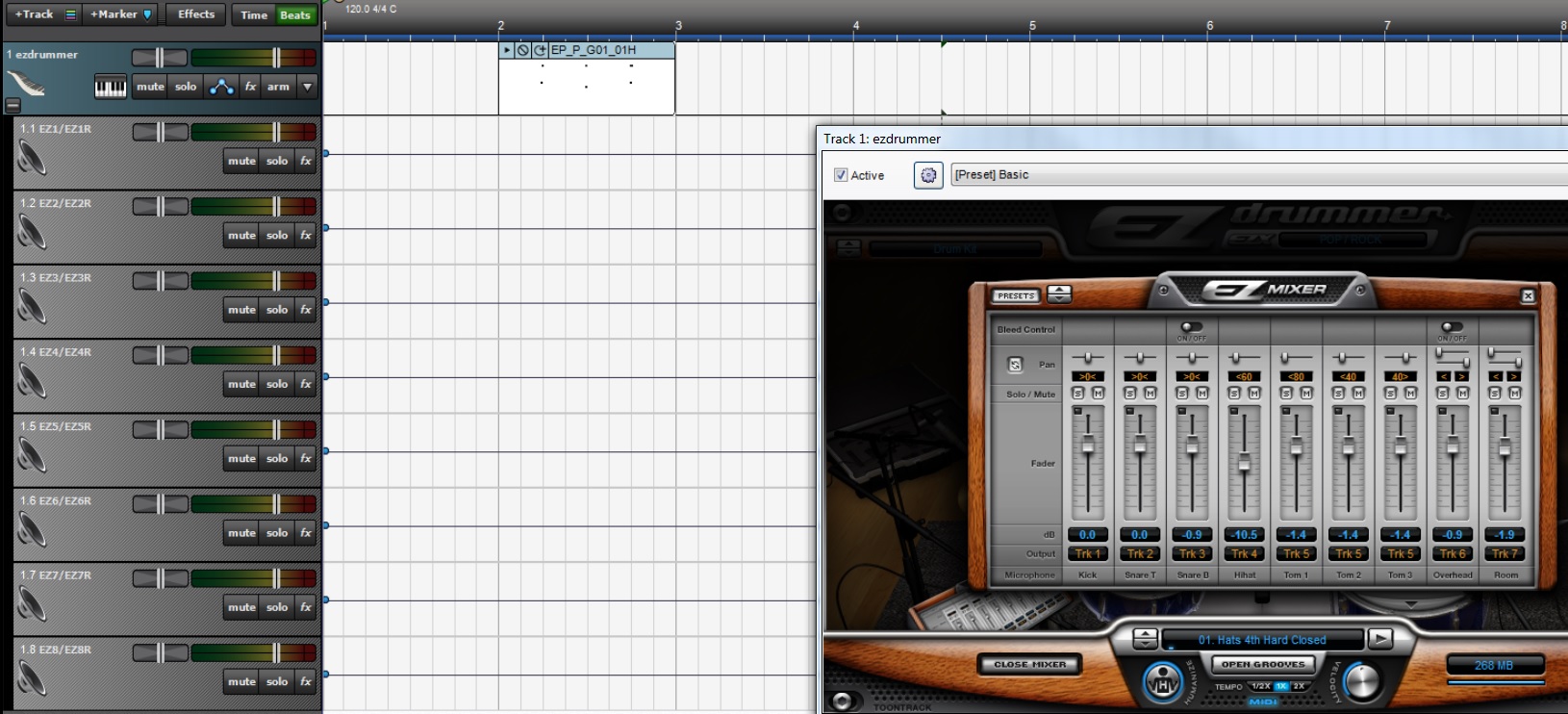Viewport: 1568px width, 714px height.
Task: Click the Overhead pan right arrow
Action: [1461, 377]
